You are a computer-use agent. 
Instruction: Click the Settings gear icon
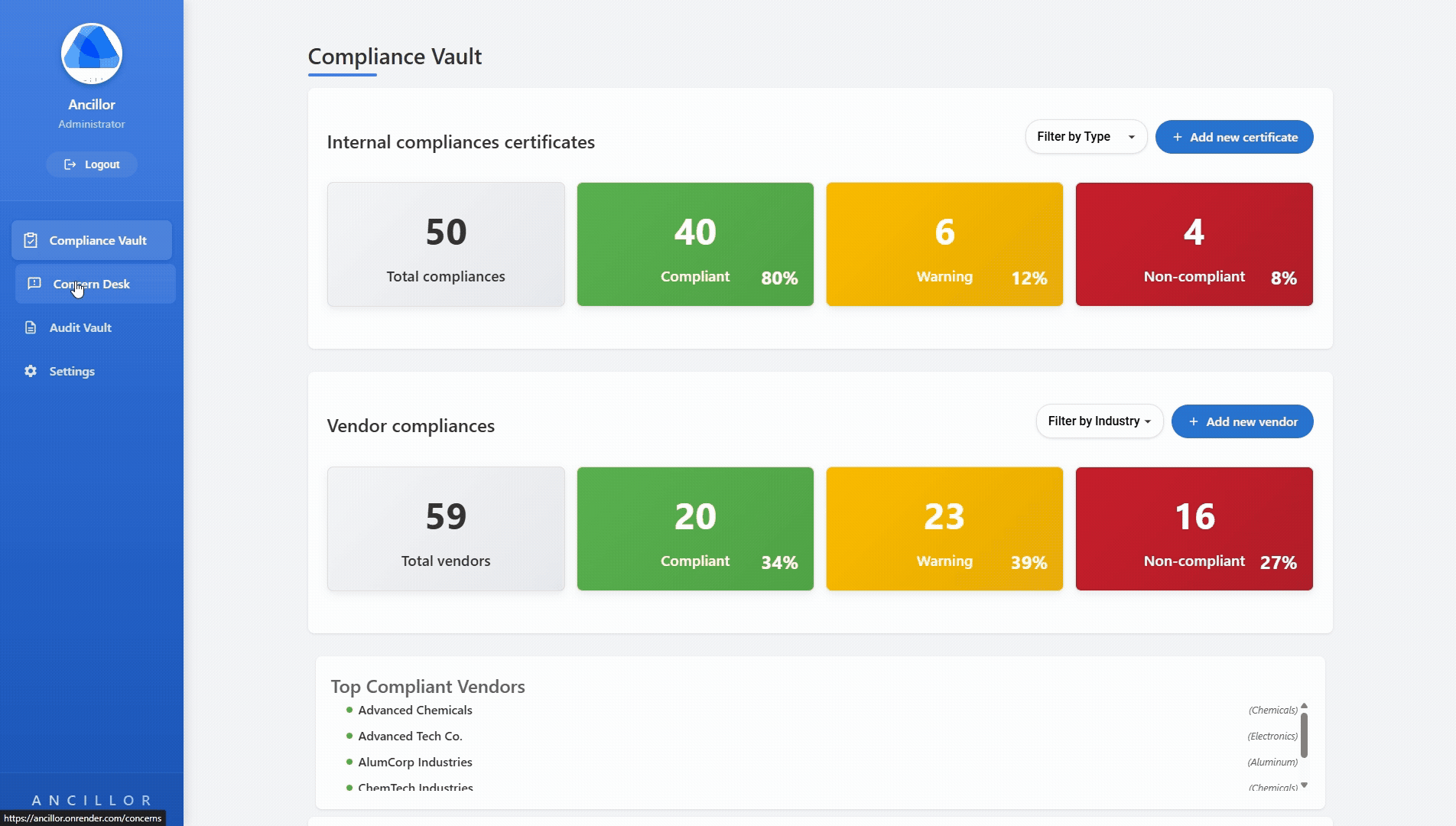pos(30,371)
